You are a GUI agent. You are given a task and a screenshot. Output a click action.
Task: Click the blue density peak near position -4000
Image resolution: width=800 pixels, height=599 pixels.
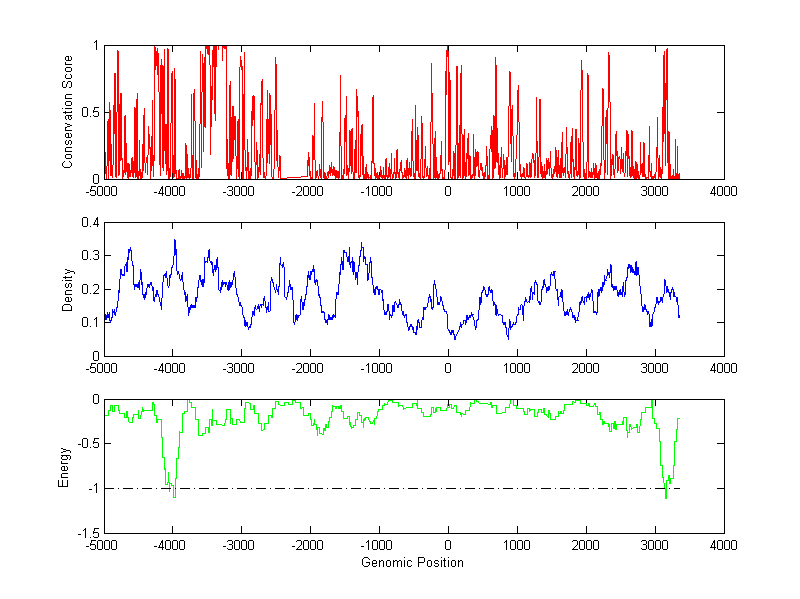[x=175, y=243]
